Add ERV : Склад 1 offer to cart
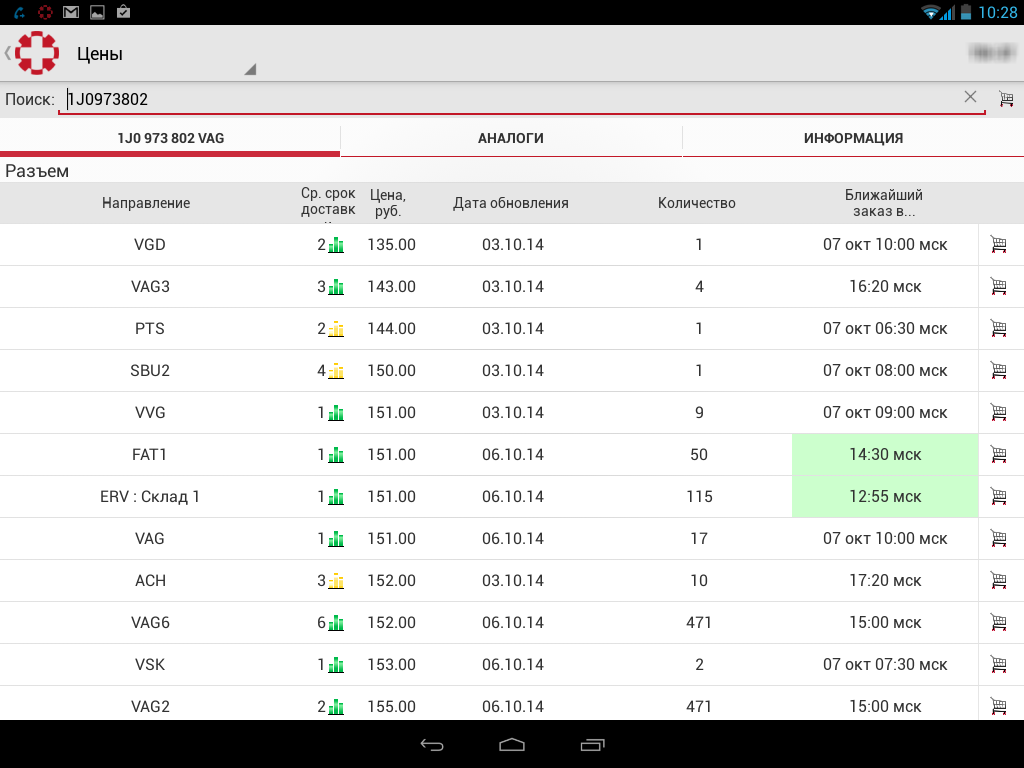The image size is (1024, 768). click(x=998, y=497)
